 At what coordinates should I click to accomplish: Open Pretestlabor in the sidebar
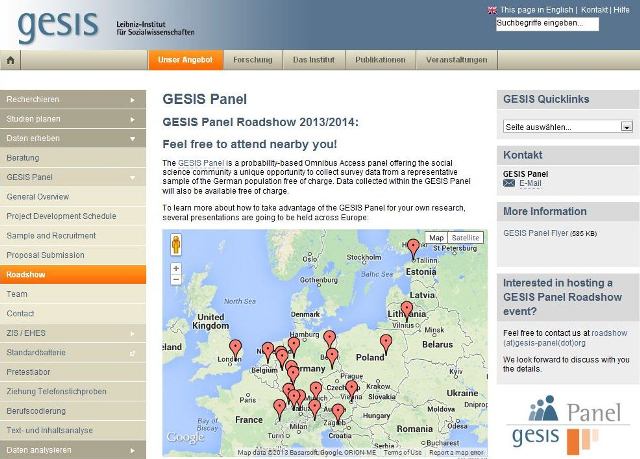pos(73,372)
